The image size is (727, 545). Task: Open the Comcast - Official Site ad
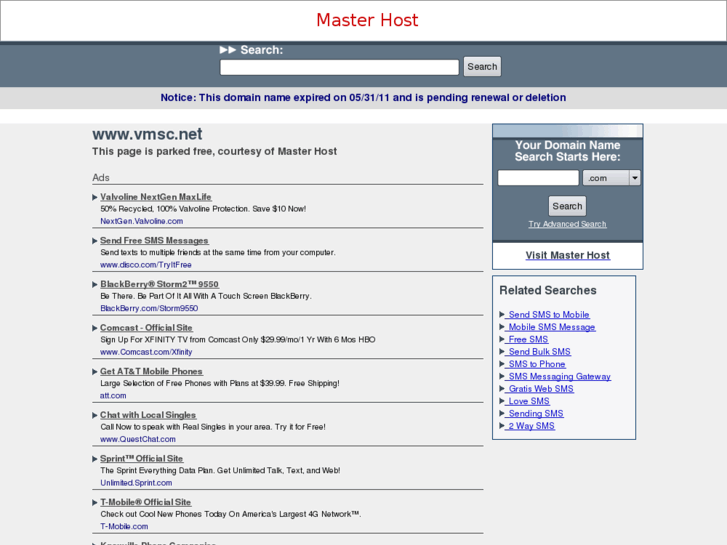pos(146,327)
